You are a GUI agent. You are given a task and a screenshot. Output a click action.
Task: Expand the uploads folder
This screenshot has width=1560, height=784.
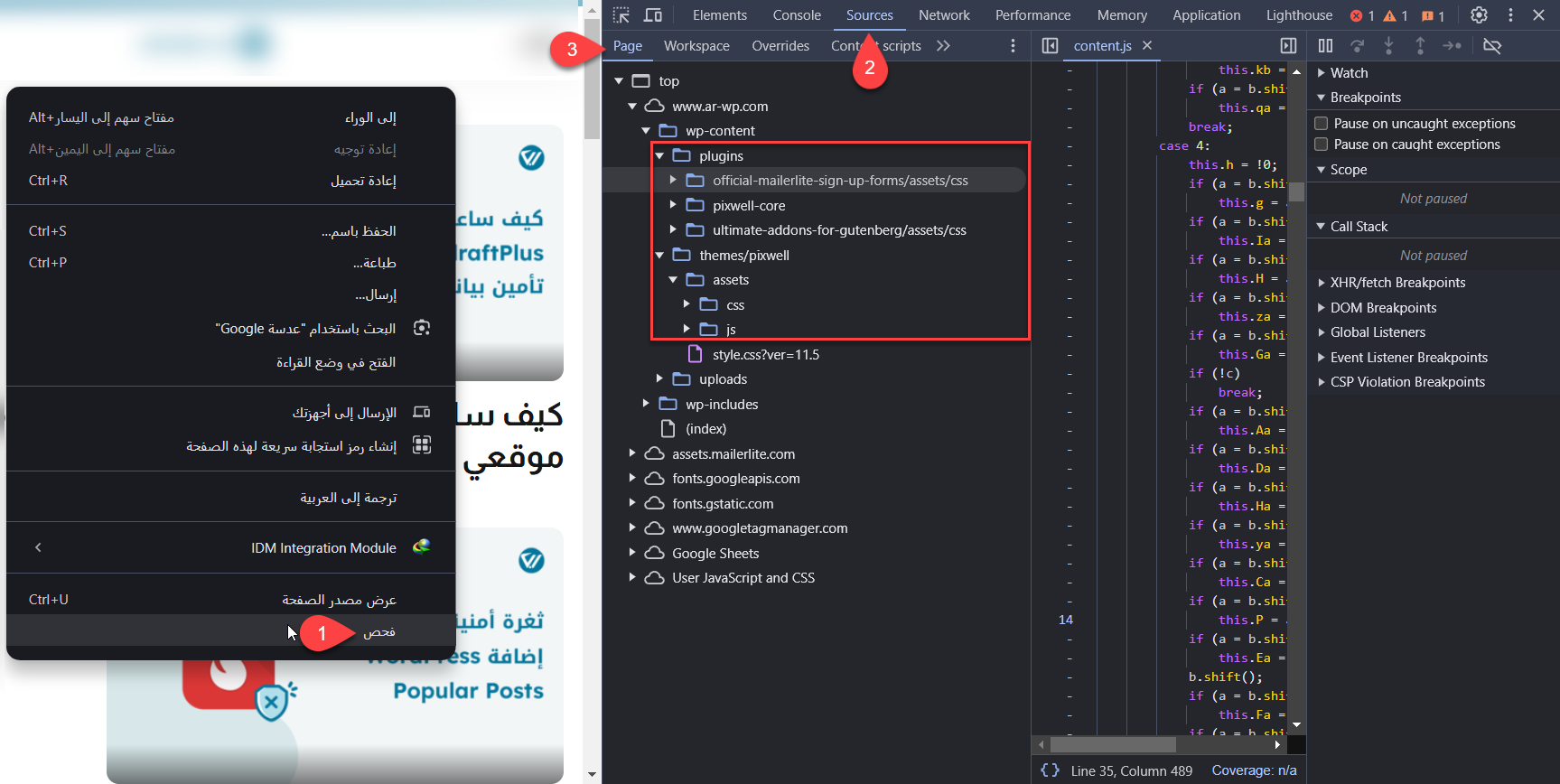point(659,379)
